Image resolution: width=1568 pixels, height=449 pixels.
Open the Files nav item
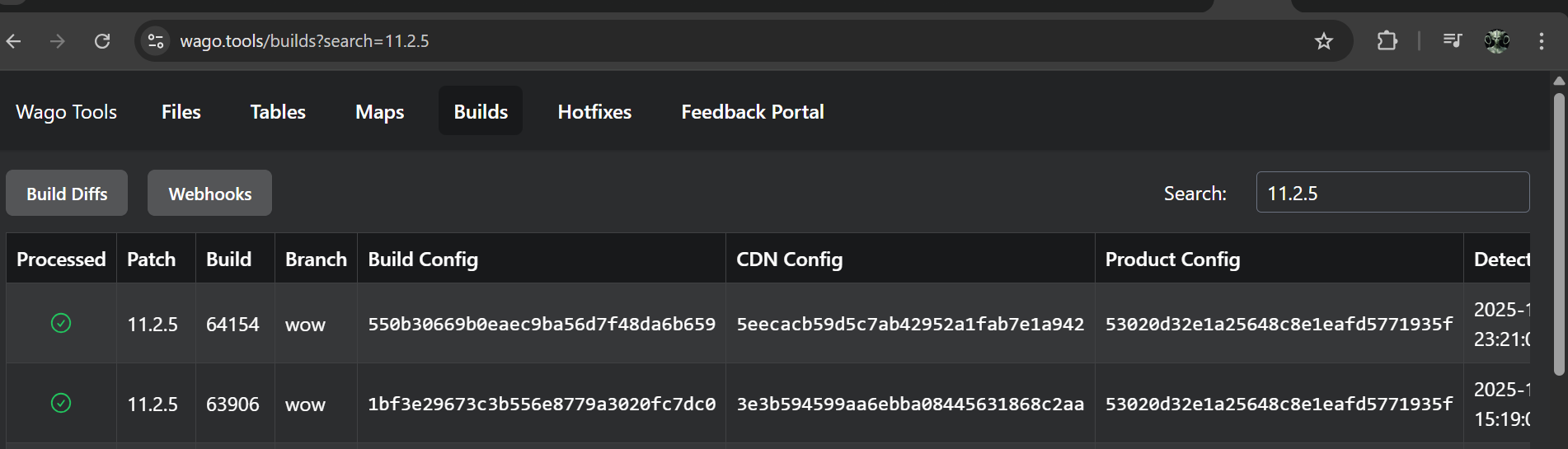pyautogui.click(x=181, y=112)
